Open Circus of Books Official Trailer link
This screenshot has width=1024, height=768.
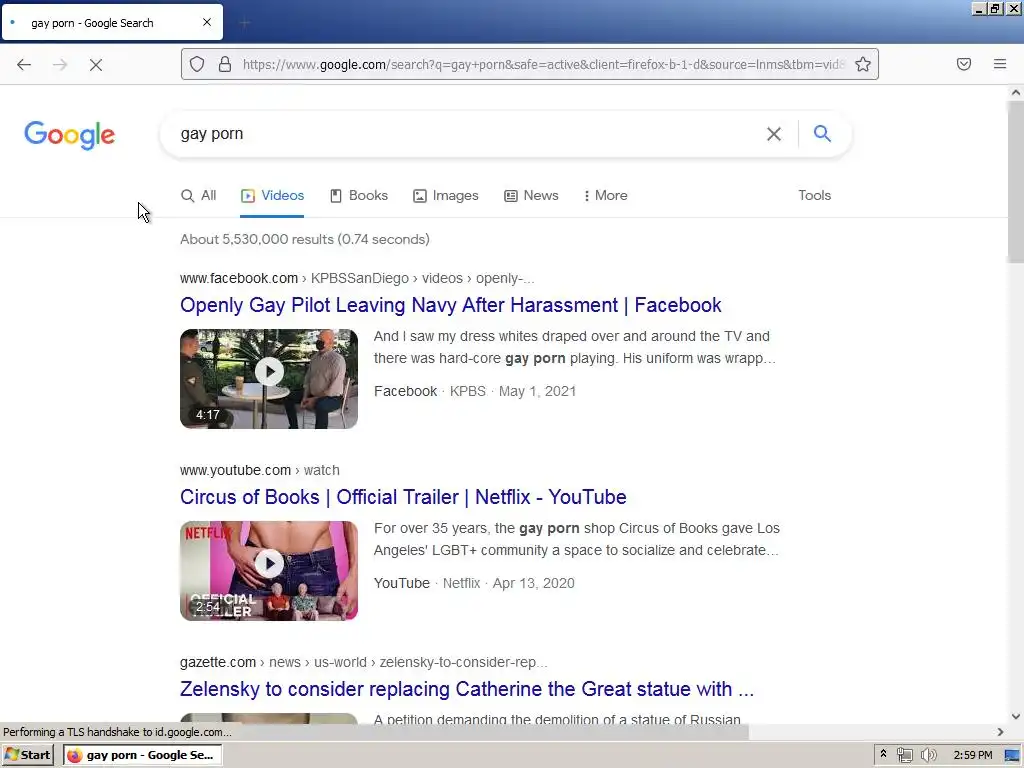coord(403,497)
